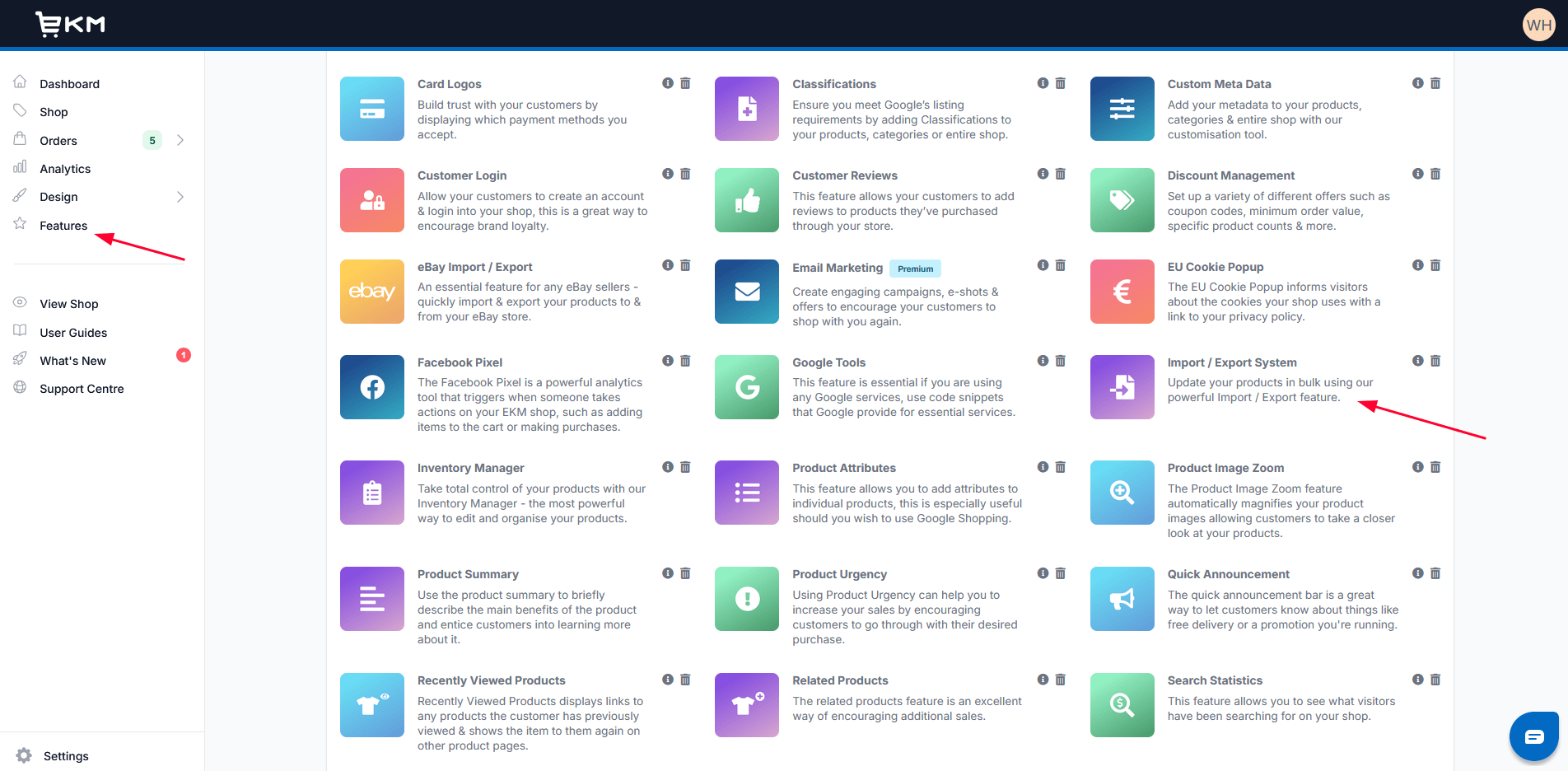This screenshot has height=771, width=1568.
Task: Remove the Quick Announcement feature via trash
Action: click(1435, 573)
